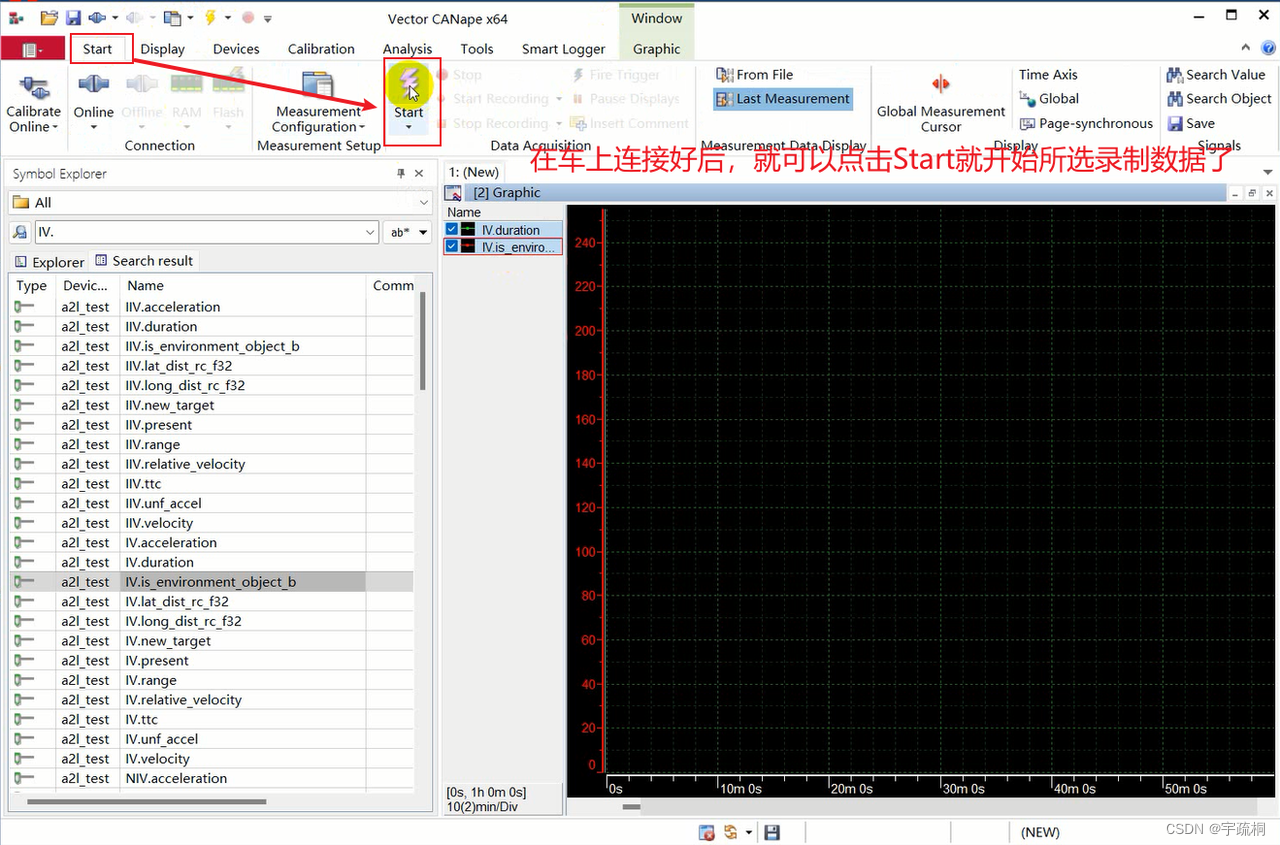Sort by the Name column header
The width and height of the screenshot is (1280, 845).
(244, 286)
